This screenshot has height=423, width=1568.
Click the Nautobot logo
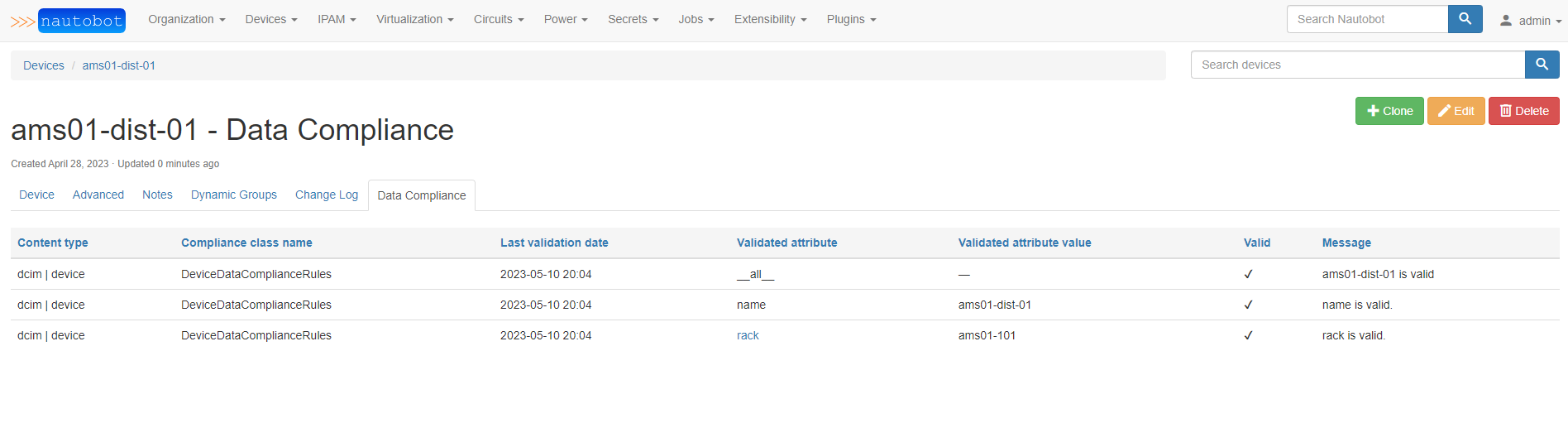coord(68,21)
